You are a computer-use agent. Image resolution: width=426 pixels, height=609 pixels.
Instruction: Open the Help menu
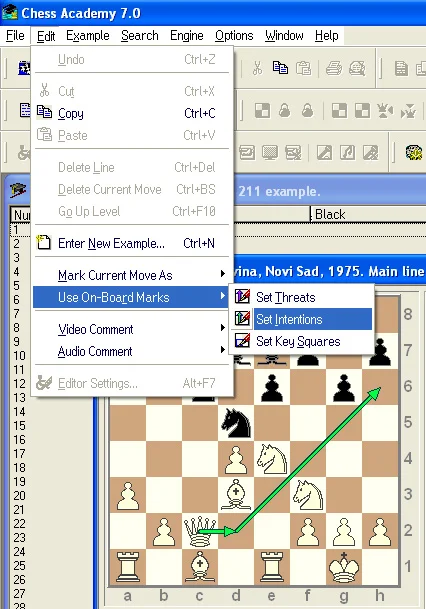click(x=327, y=36)
